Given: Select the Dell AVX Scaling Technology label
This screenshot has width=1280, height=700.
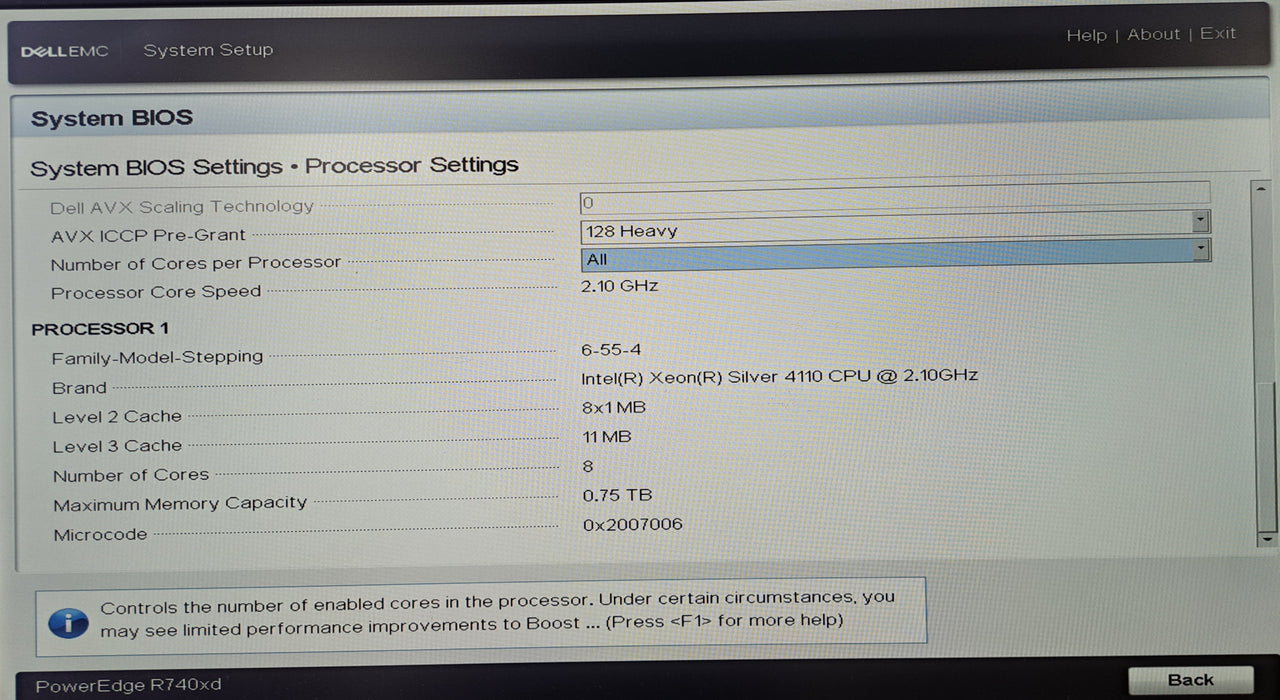Looking at the screenshot, I should click(182, 207).
